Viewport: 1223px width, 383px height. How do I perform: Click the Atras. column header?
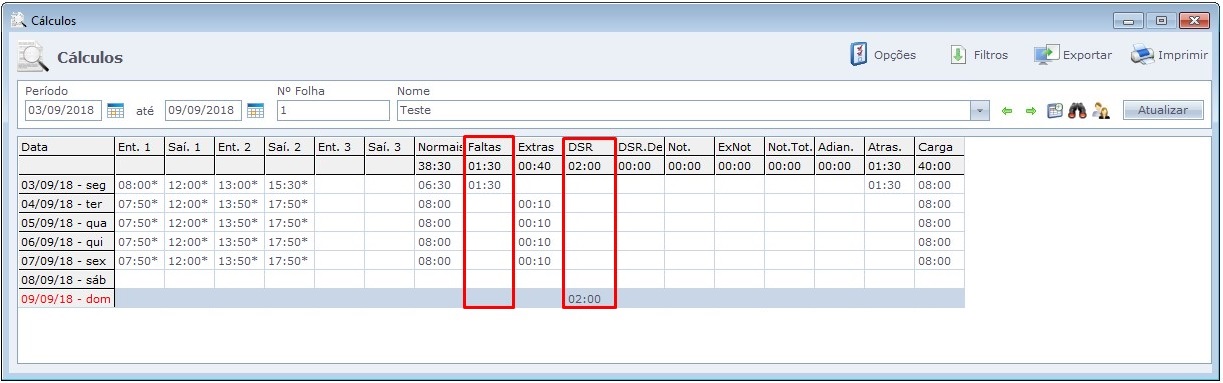pos(890,147)
